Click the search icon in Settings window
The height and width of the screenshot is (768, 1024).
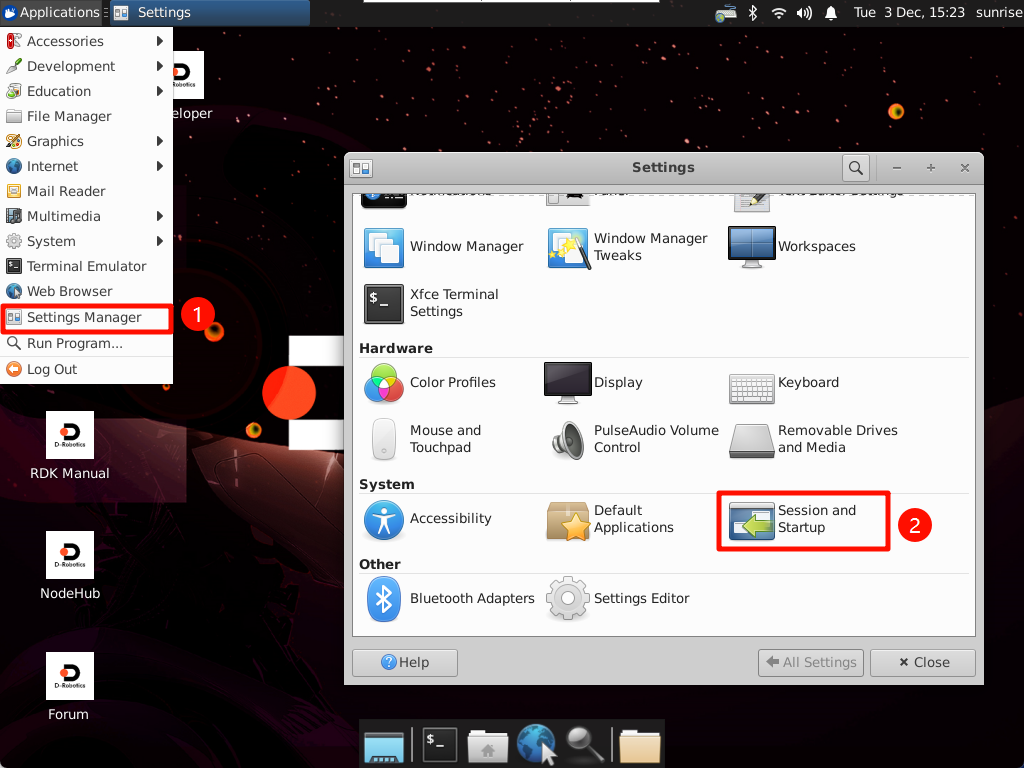pos(856,168)
